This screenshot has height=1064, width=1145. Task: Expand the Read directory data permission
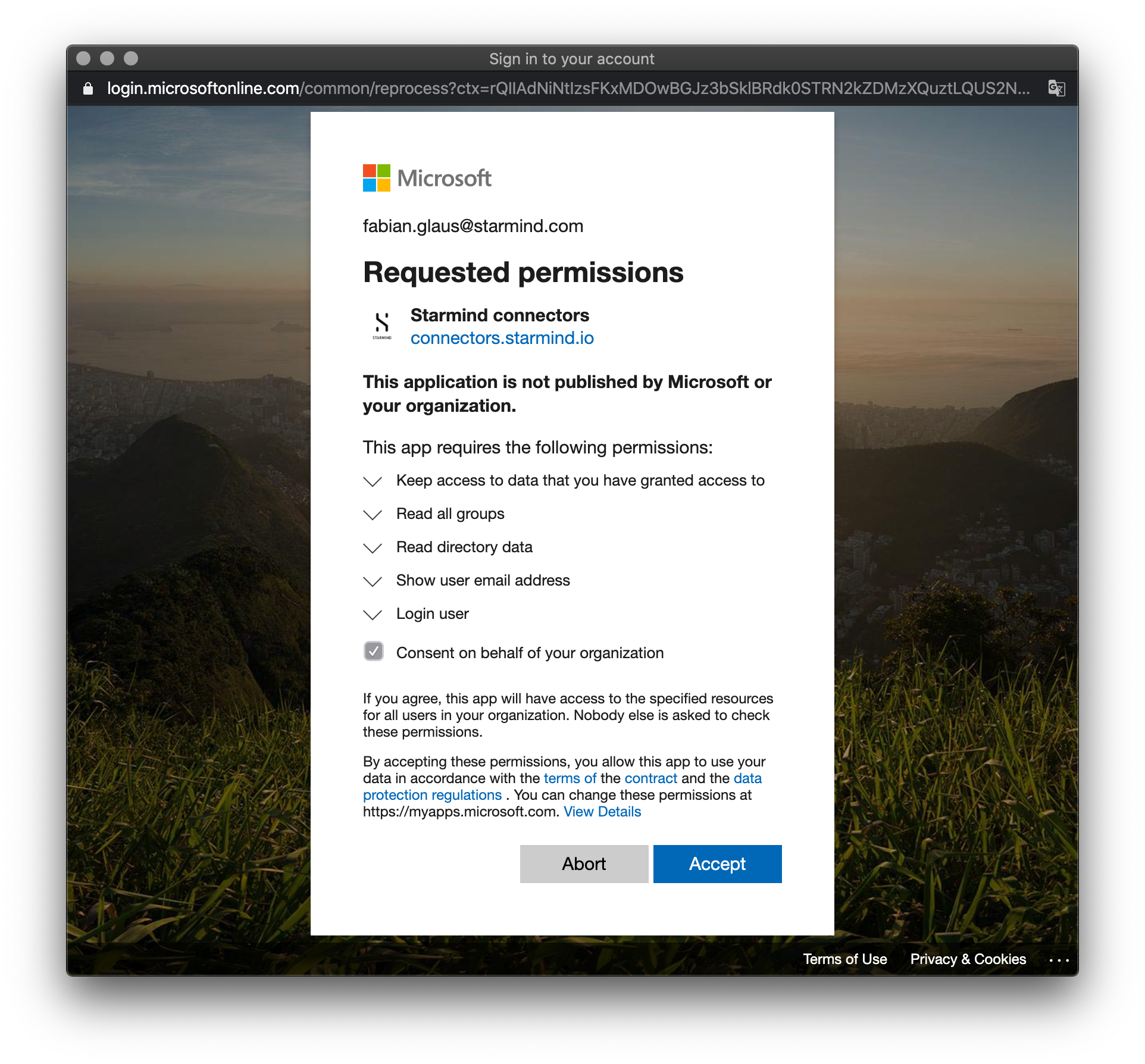[x=373, y=548]
